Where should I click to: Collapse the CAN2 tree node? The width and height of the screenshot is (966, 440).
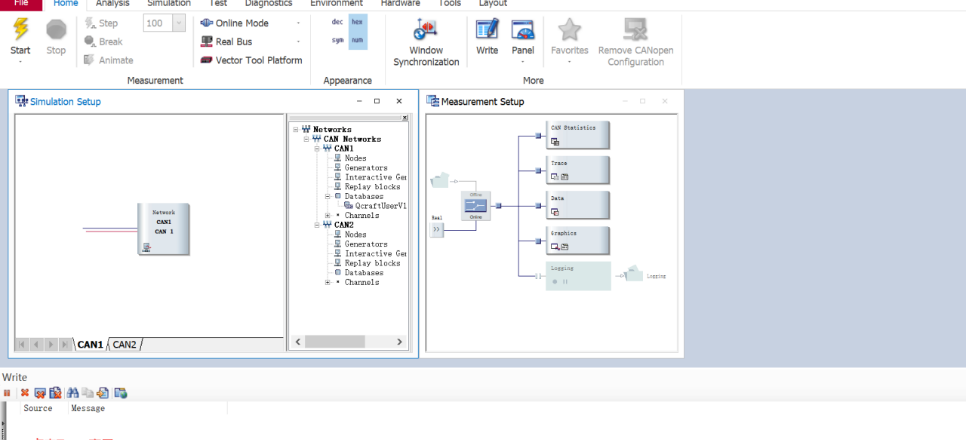pos(317,225)
